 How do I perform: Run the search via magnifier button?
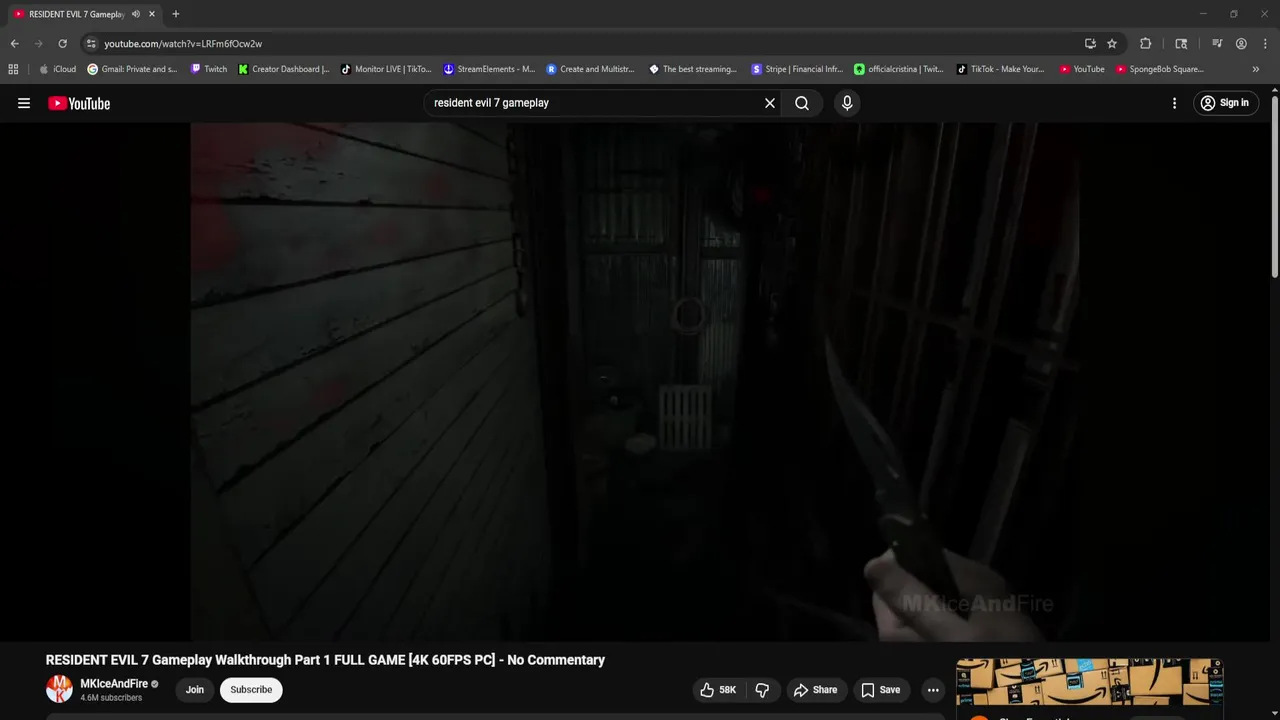[x=802, y=103]
